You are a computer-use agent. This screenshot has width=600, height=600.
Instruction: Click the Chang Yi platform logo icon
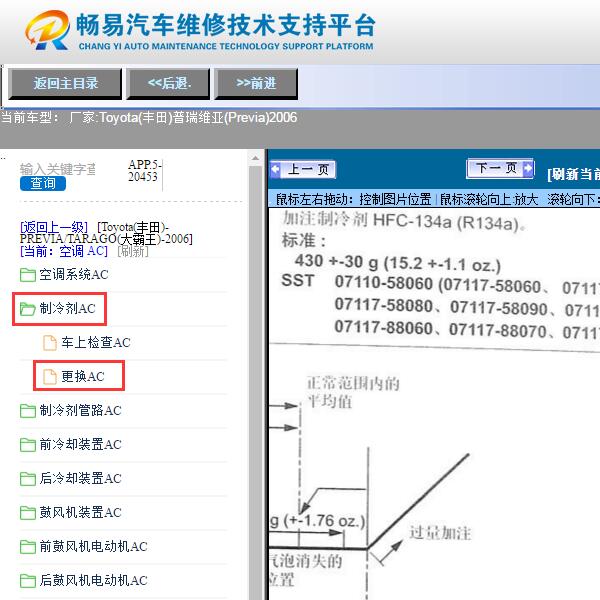(47, 30)
